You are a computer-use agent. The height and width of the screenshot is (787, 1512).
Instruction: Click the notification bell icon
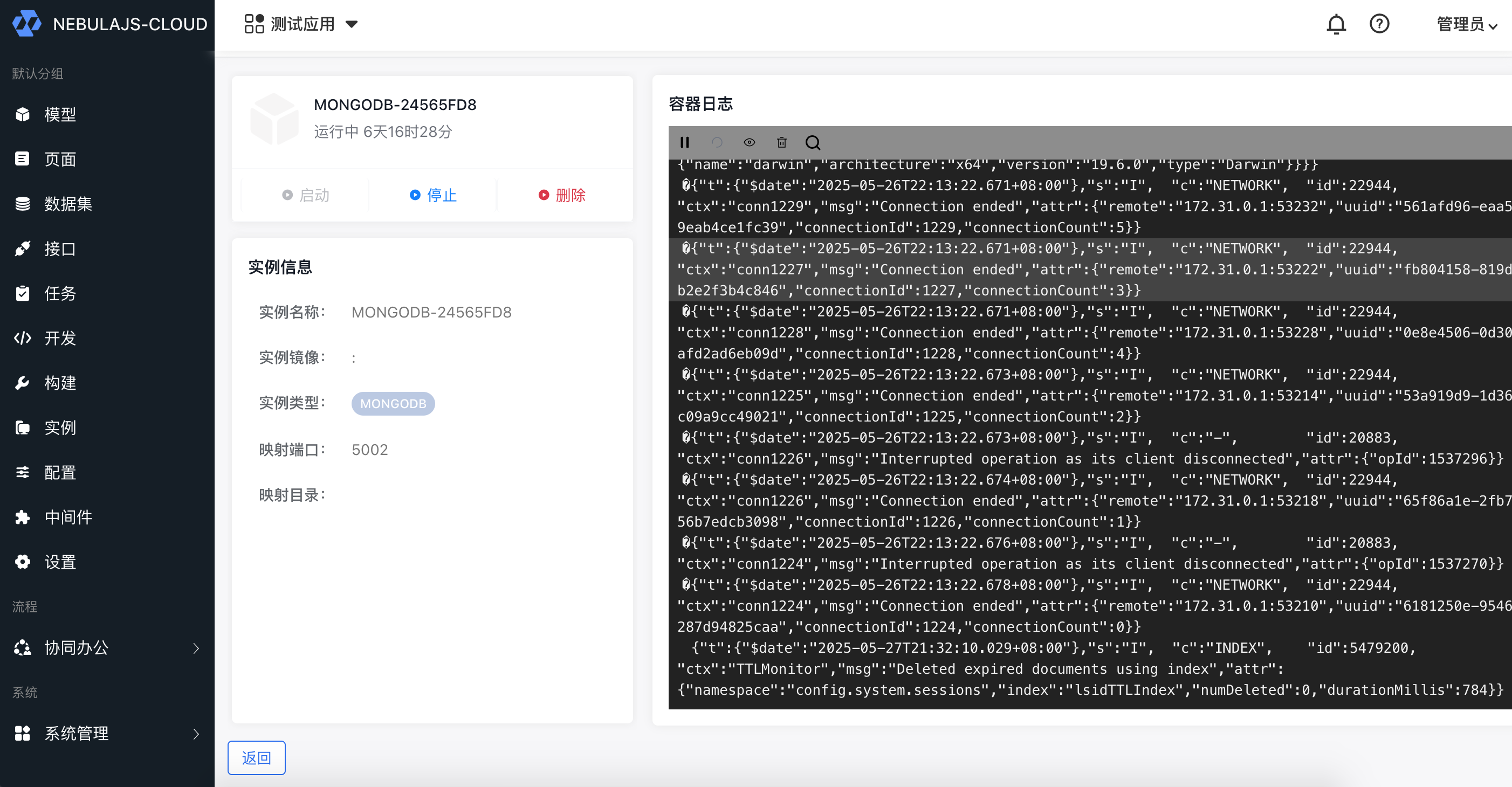[1336, 24]
